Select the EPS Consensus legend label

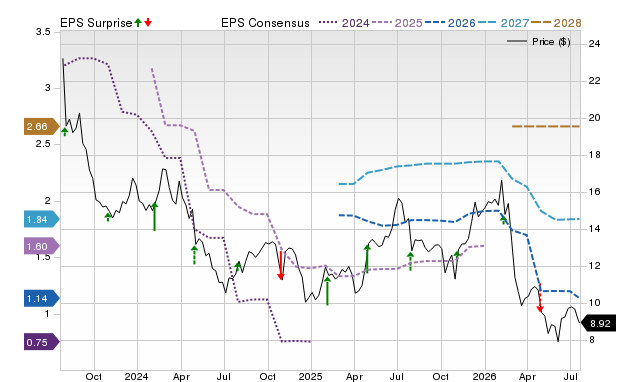pyautogui.click(x=265, y=23)
